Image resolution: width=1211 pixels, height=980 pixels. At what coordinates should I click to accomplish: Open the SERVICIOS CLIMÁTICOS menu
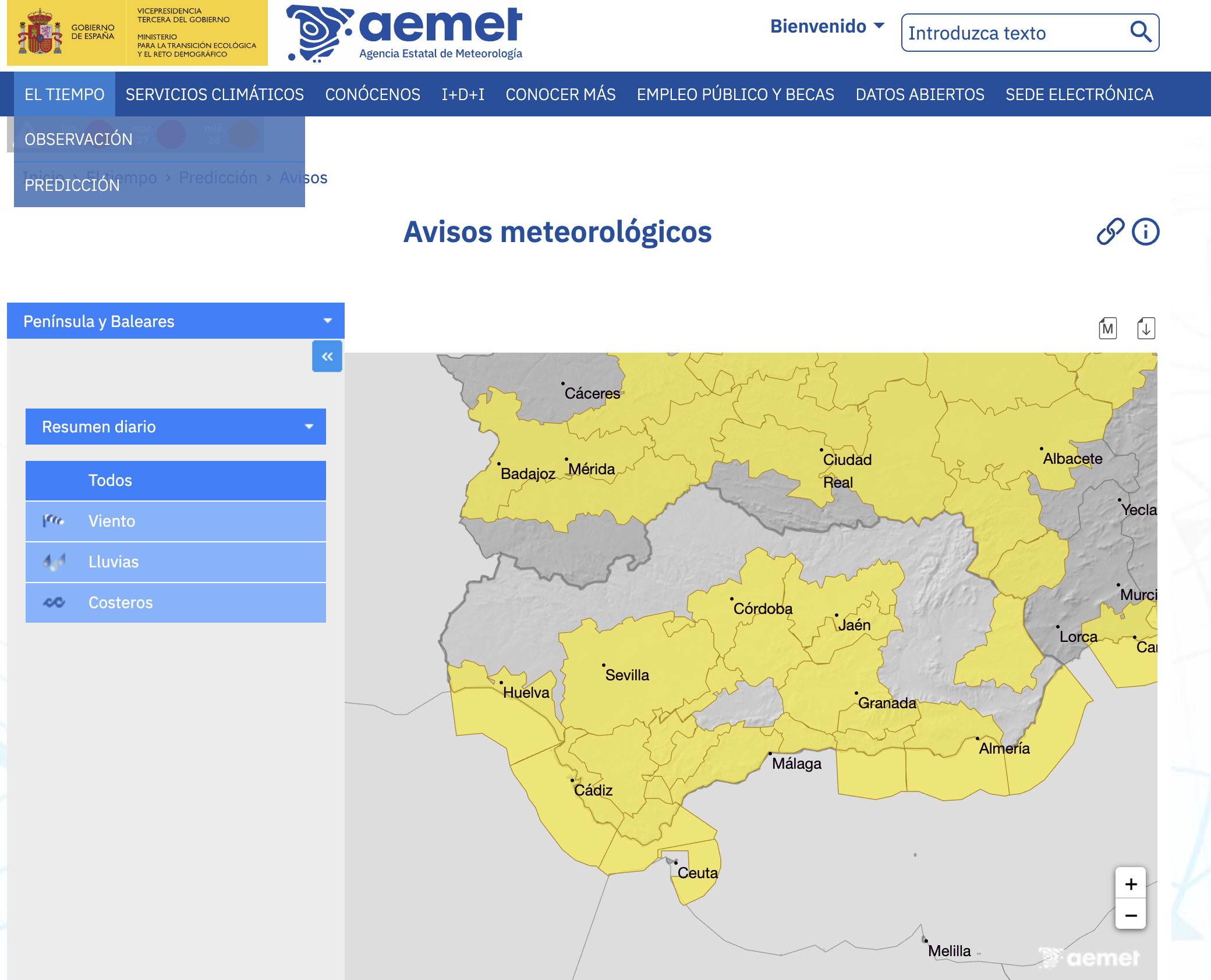click(x=214, y=94)
